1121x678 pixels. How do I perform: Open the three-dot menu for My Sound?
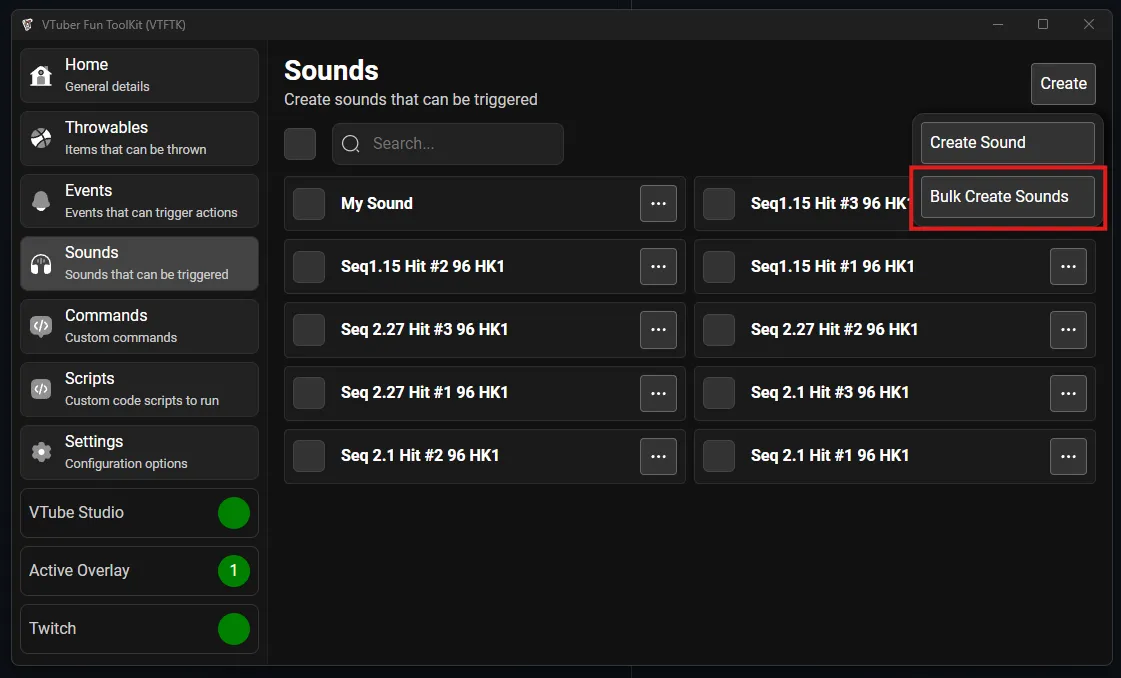pos(658,204)
